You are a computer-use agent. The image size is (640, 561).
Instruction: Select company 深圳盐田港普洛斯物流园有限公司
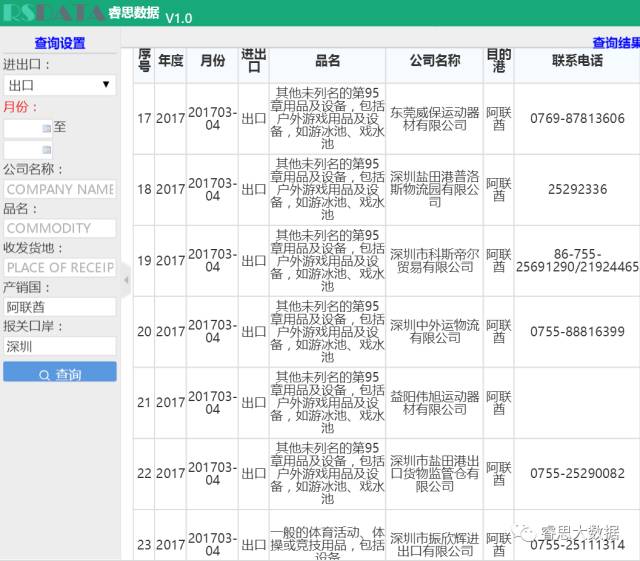(x=435, y=189)
